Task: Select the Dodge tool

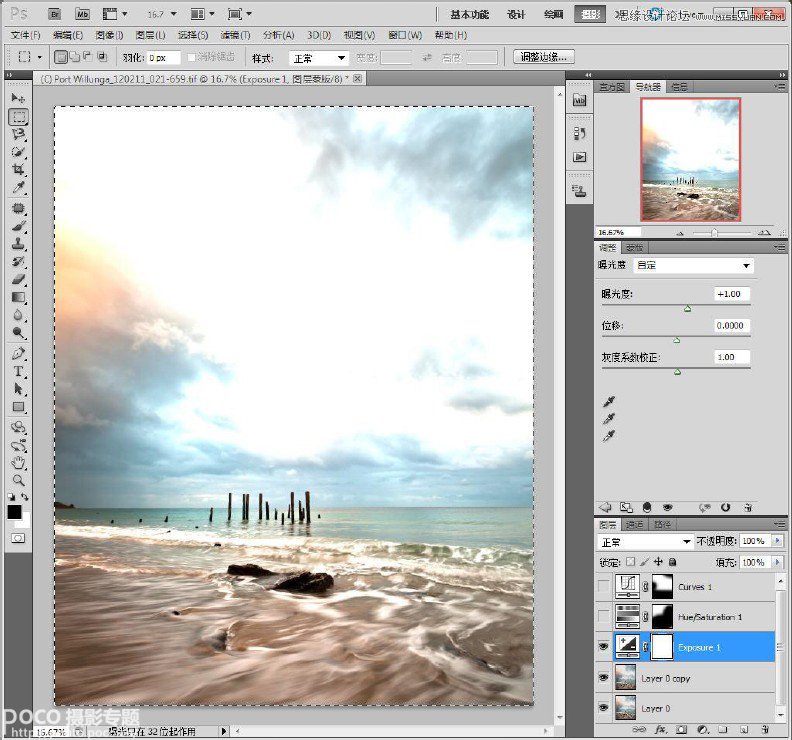Action: tap(18, 333)
